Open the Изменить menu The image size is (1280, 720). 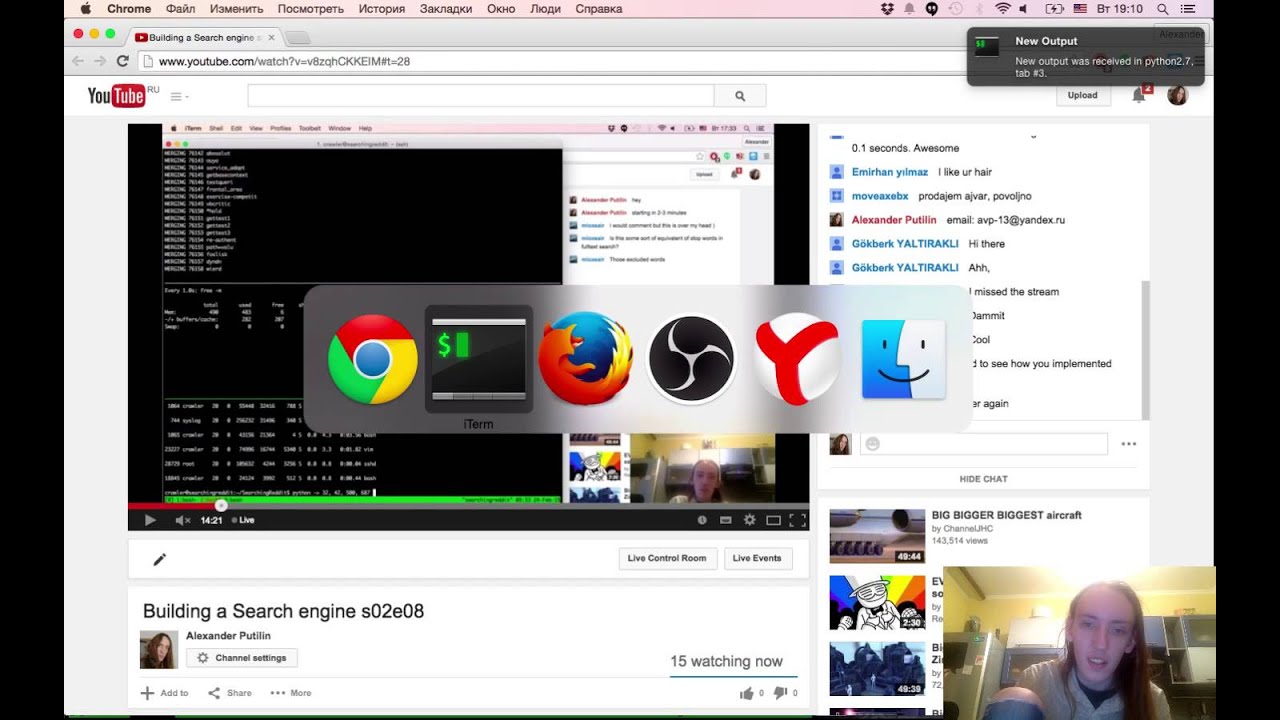237,9
